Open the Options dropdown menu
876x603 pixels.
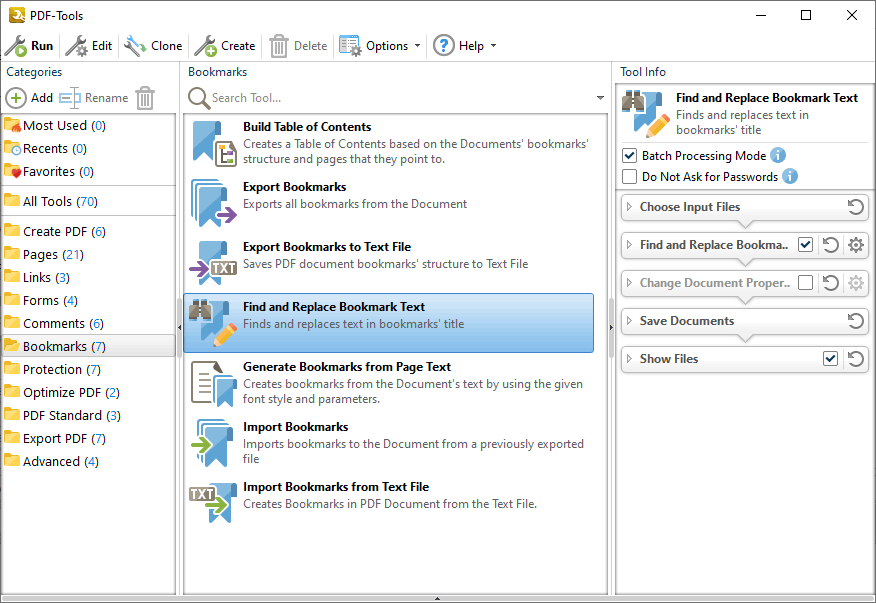[x=380, y=46]
